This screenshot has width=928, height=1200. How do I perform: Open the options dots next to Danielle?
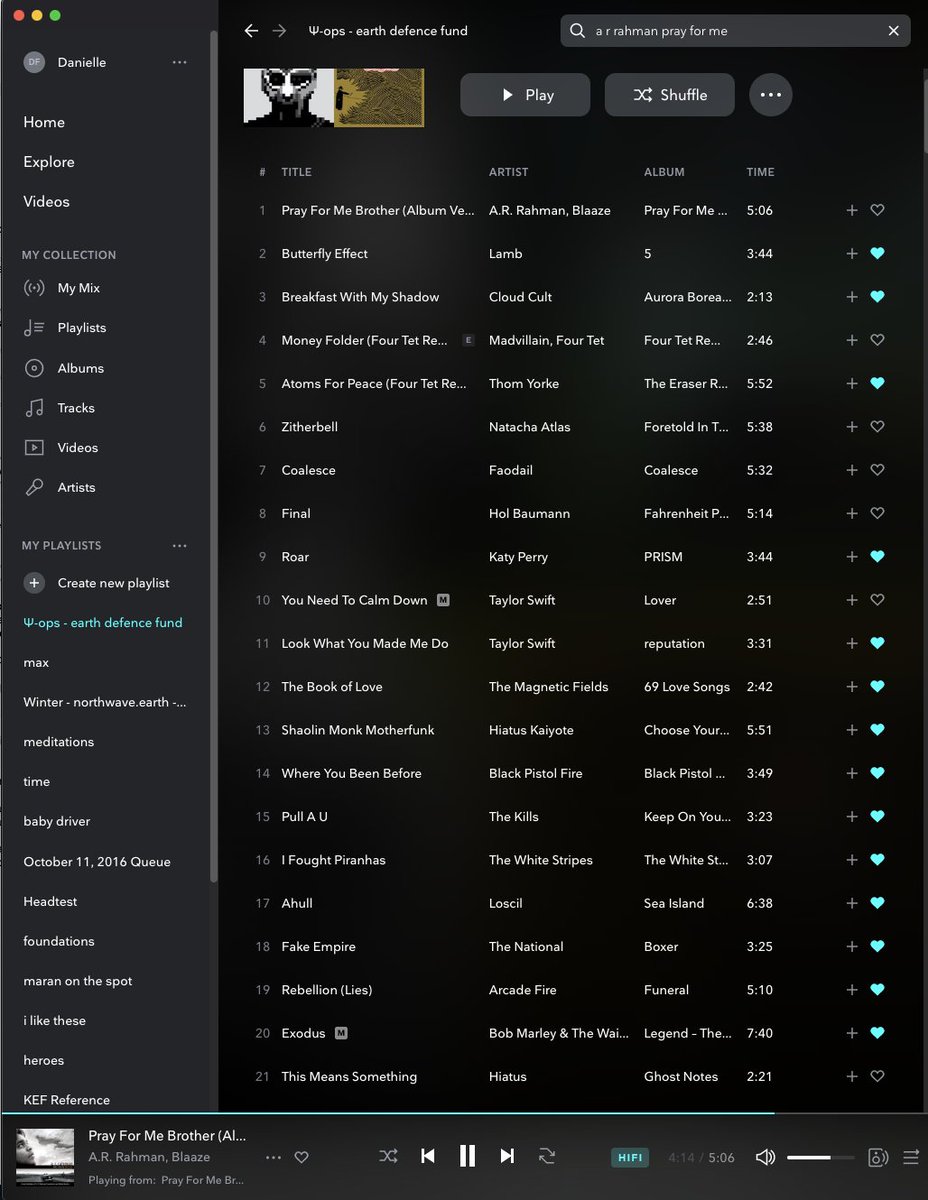point(179,62)
